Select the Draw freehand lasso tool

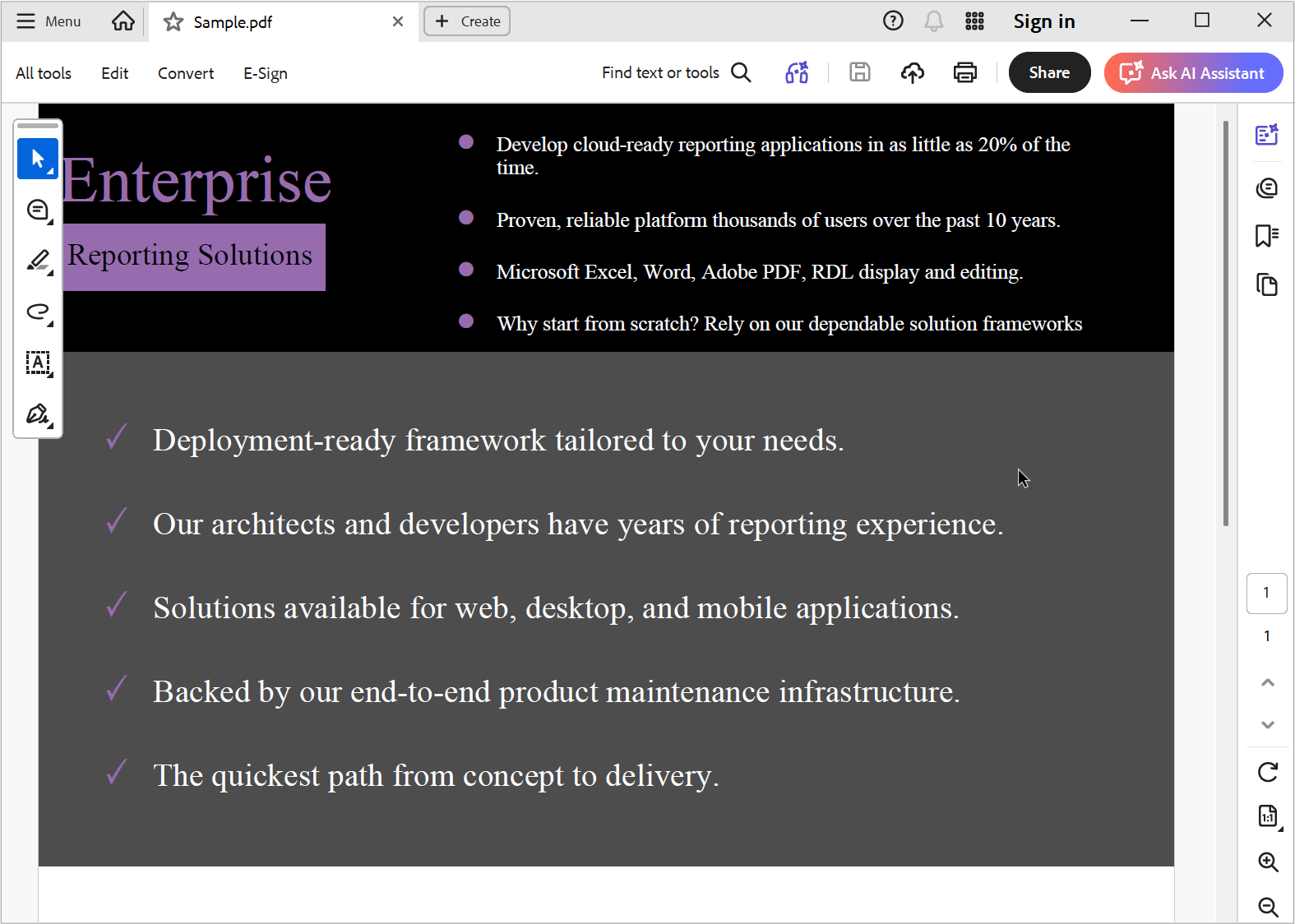point(38,312)
